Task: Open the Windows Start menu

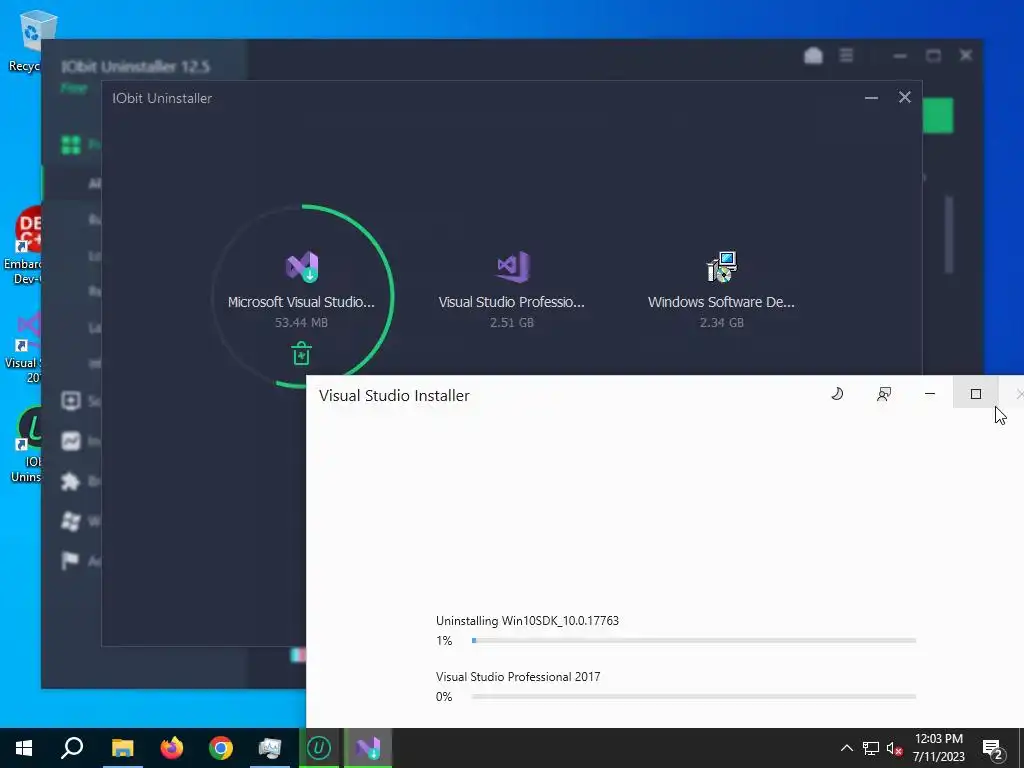Action: (24, 748)
